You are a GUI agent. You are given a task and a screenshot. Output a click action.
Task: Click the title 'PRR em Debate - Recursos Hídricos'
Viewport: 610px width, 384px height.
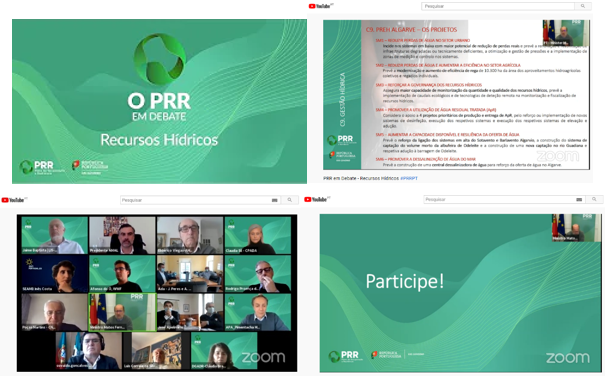click(x=361, y=178)
